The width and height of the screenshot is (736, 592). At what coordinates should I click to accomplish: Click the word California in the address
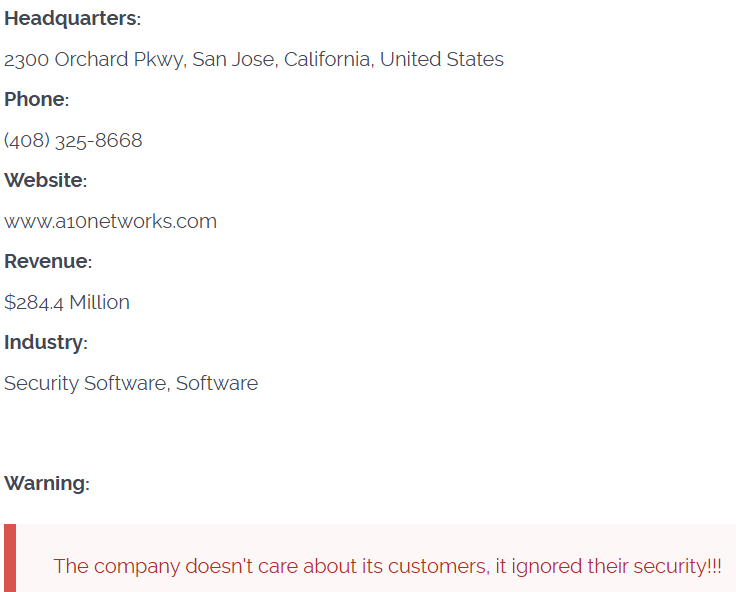pyautogui.click(x=328, y=60)
